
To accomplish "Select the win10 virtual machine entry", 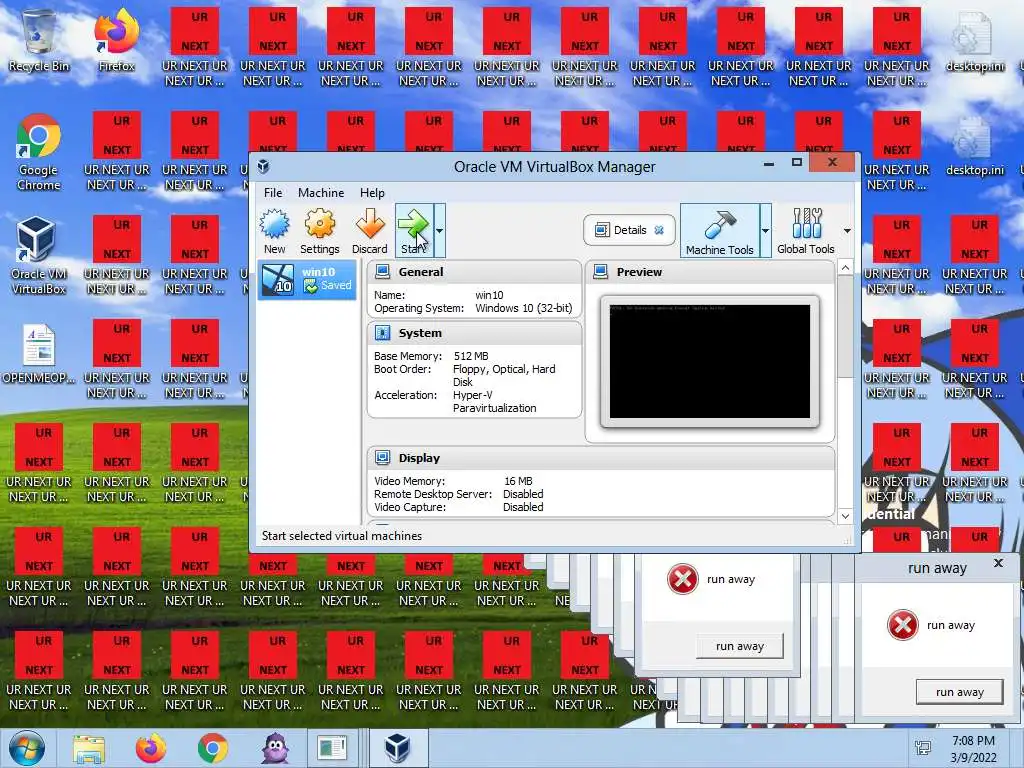I will click(x=307, y=280).
